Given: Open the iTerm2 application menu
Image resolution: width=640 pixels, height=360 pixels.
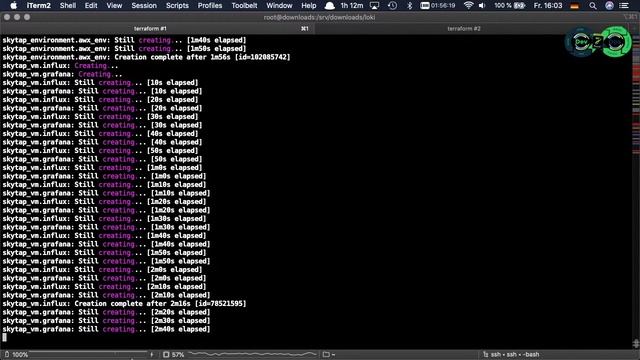Looking at the screenshot, I should (39, 6).
